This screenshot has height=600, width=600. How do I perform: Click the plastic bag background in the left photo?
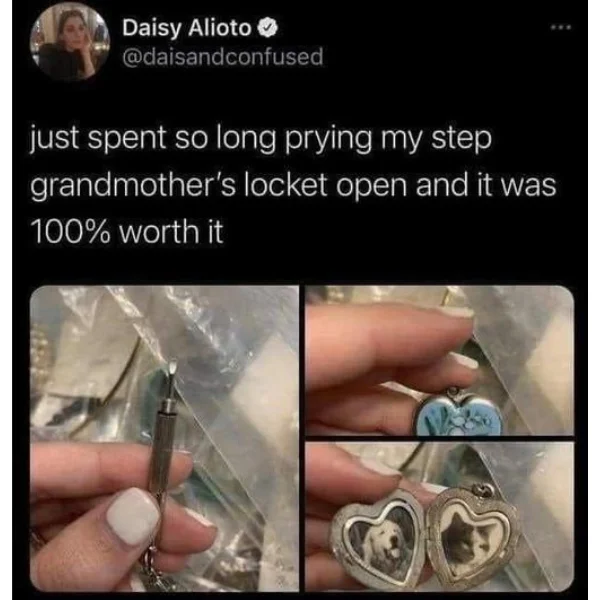pos(237,383)
